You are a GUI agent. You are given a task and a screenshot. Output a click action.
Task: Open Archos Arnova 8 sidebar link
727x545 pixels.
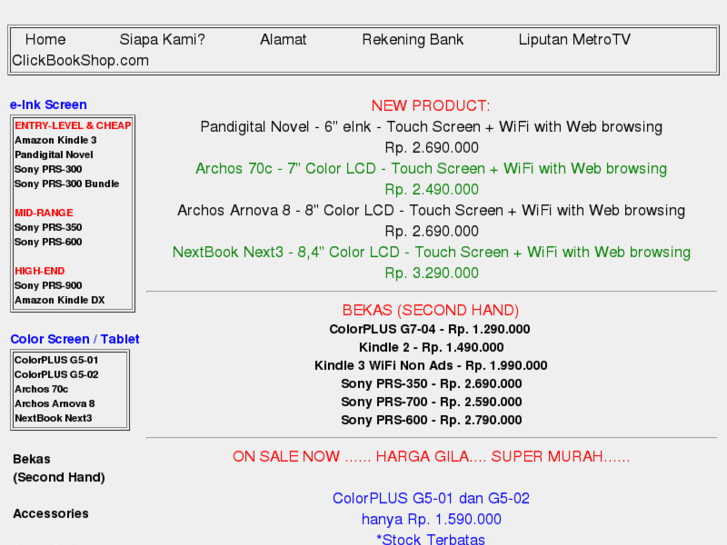tap(55, 404)
